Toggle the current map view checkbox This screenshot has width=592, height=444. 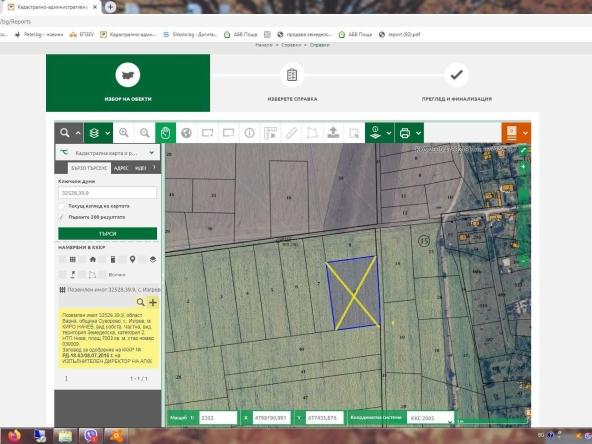(61, 206)
